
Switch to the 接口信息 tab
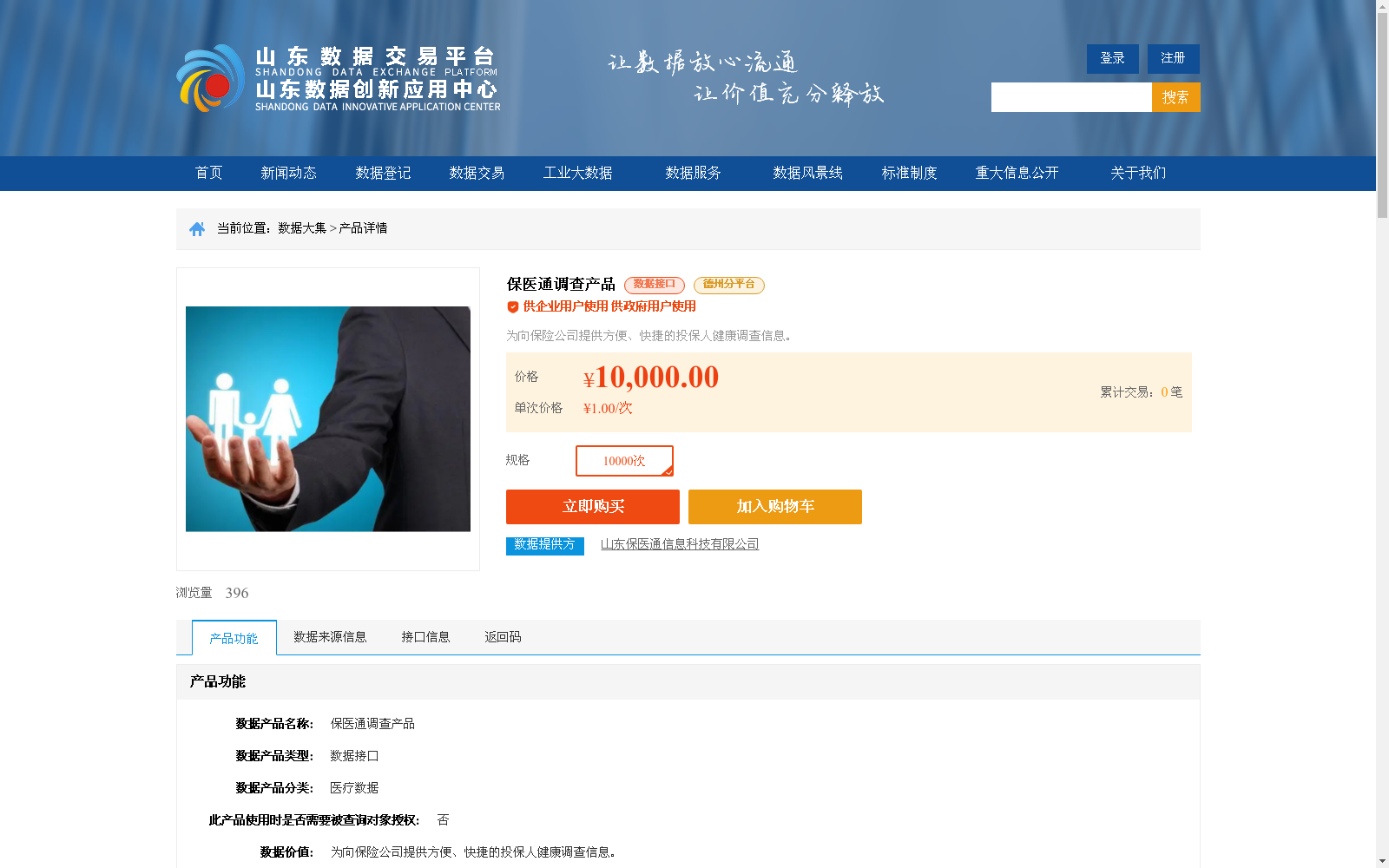tap(425, 637)
